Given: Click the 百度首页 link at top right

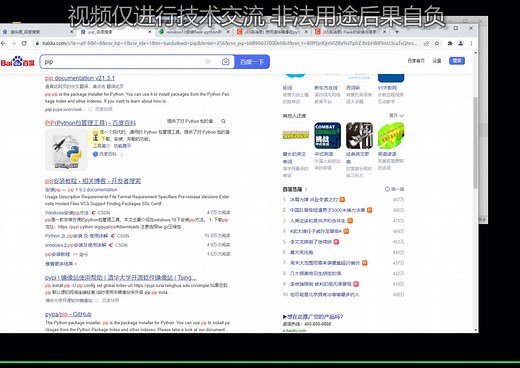Looking at the screenshot, I should pyautogui.click(x=416, y=61).
